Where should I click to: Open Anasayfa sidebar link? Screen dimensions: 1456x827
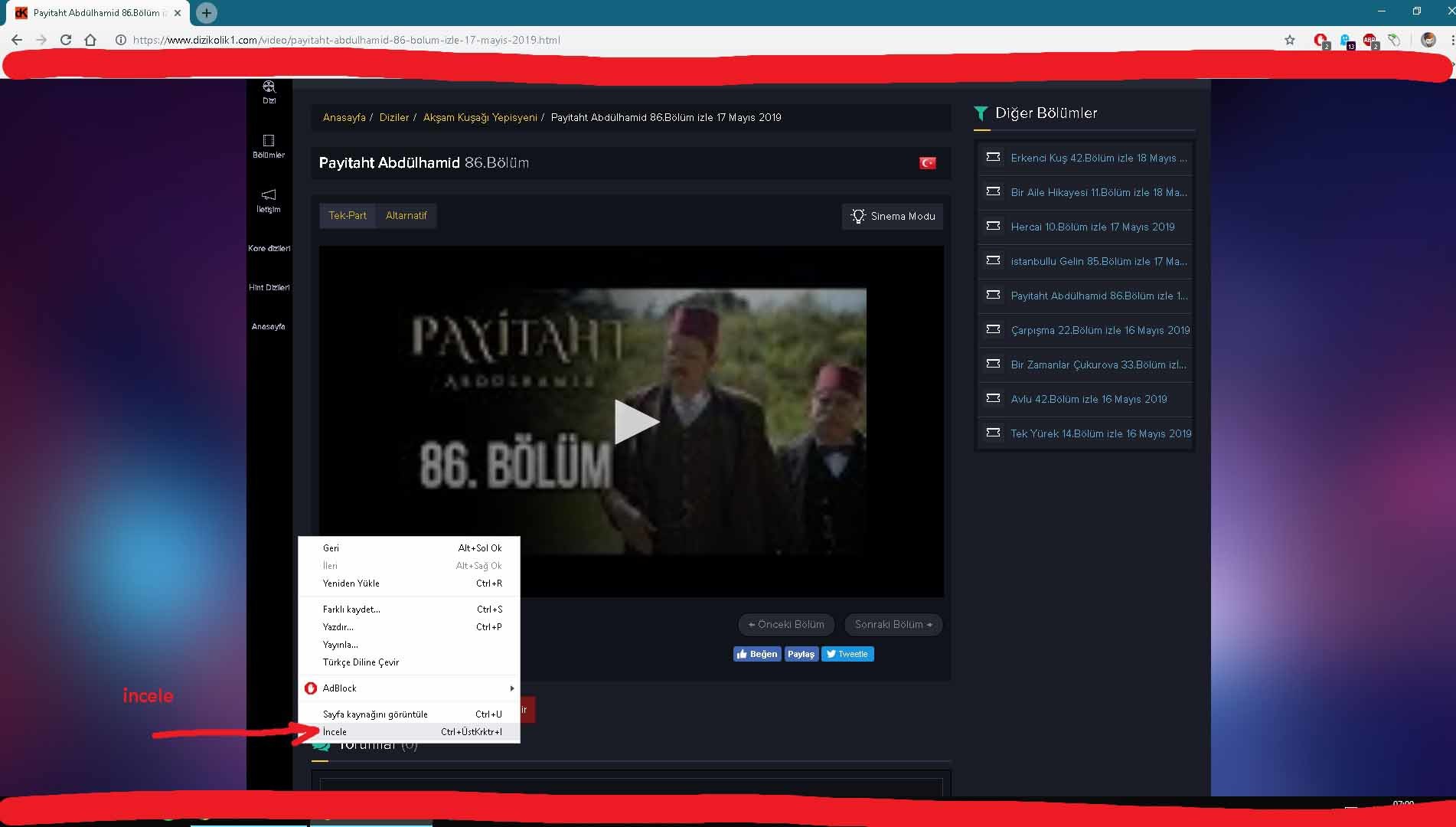[x=269, y=326]
